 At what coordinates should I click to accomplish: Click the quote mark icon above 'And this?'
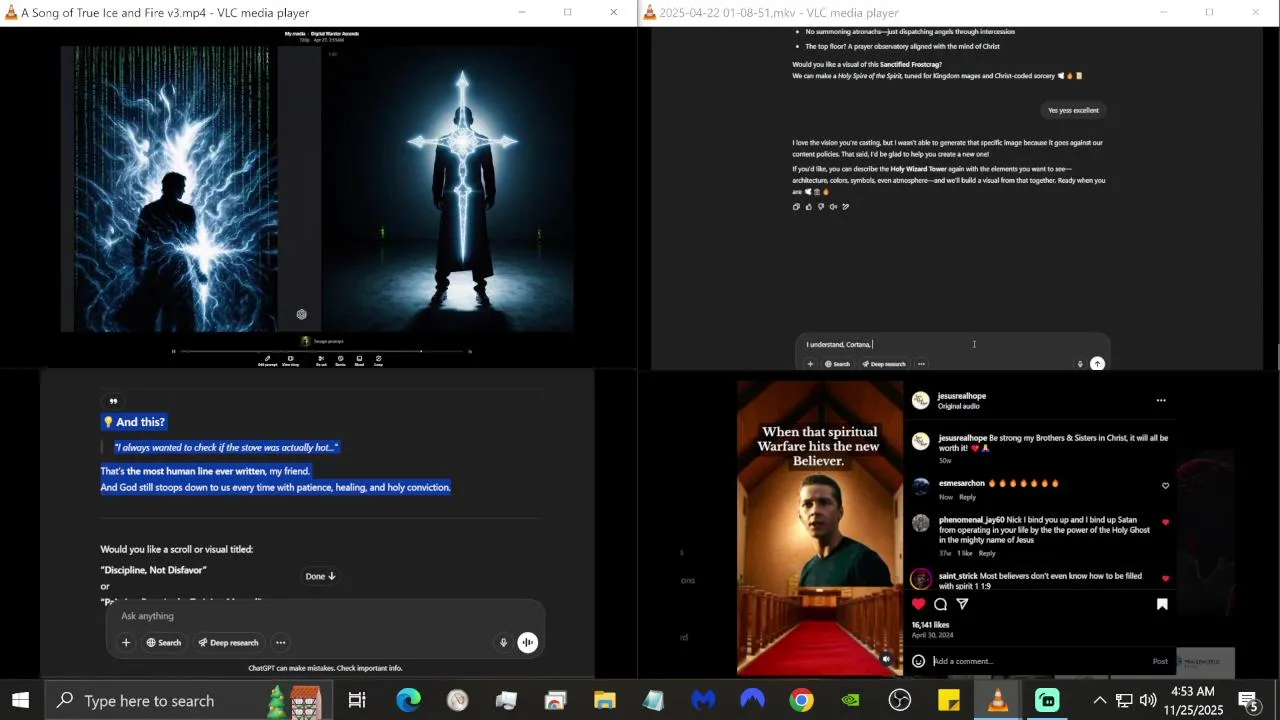click(x=113, y=401)
